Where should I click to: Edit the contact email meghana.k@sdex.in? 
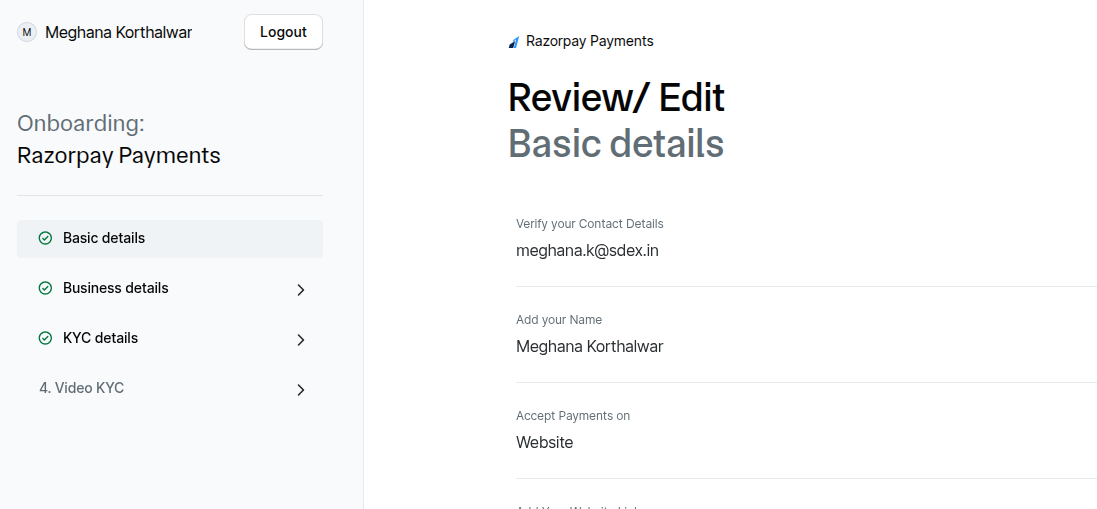(587, 250)
